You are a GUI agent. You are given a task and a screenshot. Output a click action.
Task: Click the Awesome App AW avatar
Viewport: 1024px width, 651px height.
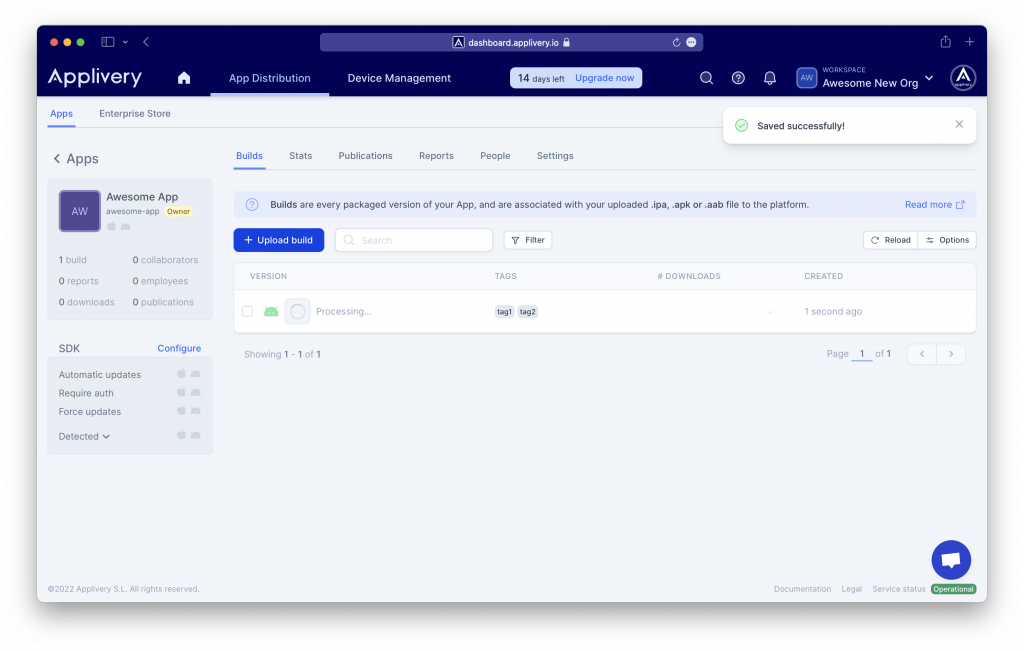click(x=80, y=211)
